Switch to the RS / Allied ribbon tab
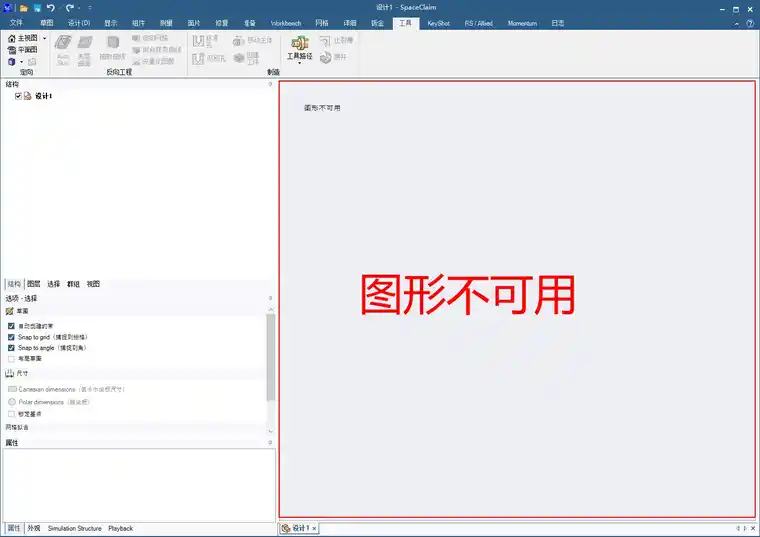 [x=479, y=23]
